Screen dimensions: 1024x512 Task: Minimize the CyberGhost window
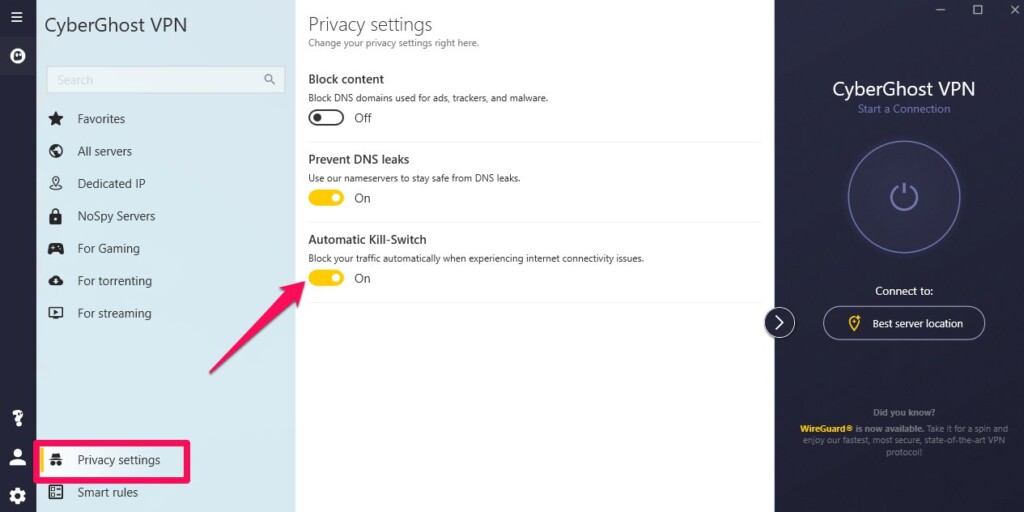tap(941, 10)
